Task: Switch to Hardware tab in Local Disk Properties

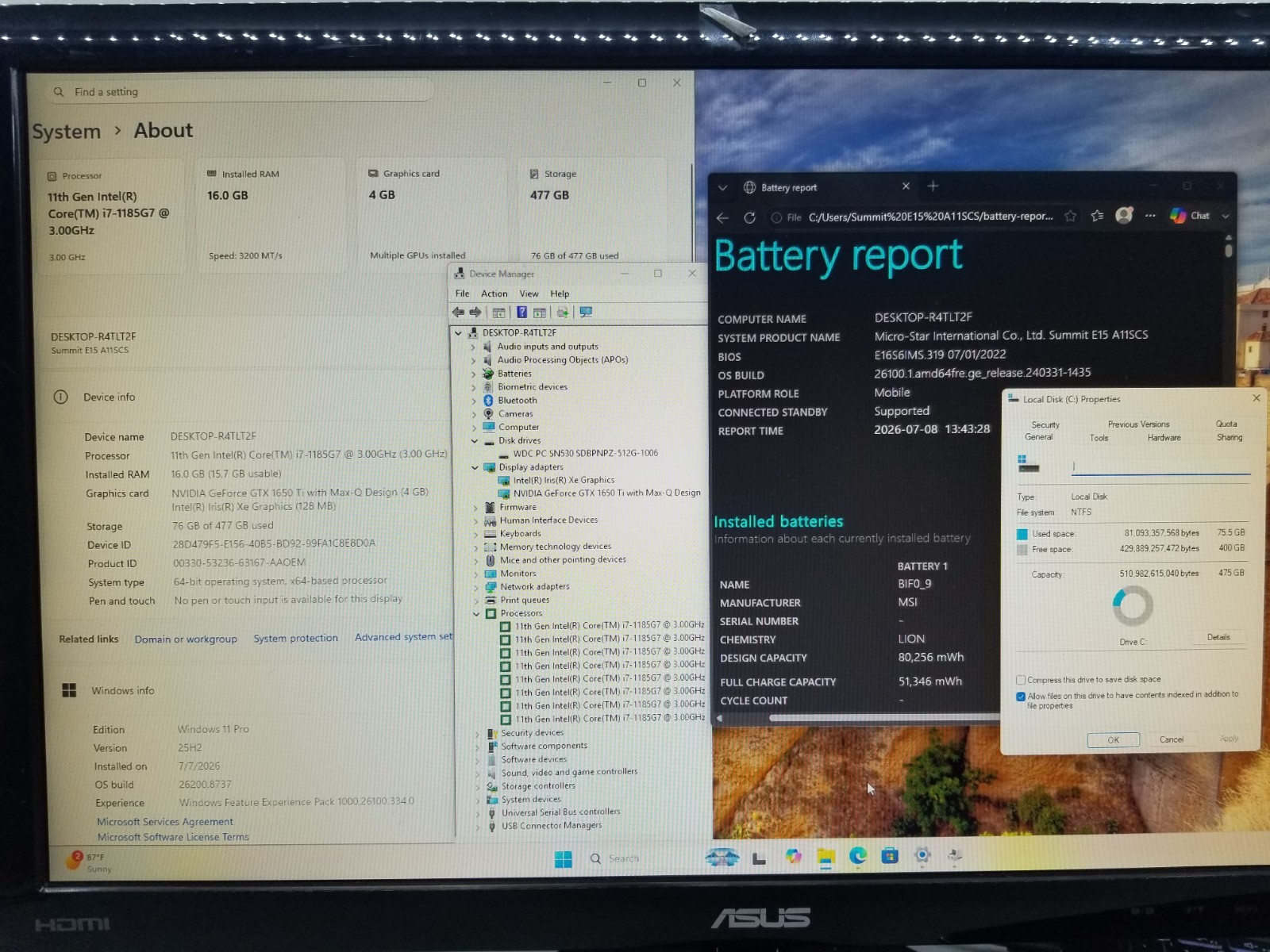Action: (1164, 438)
